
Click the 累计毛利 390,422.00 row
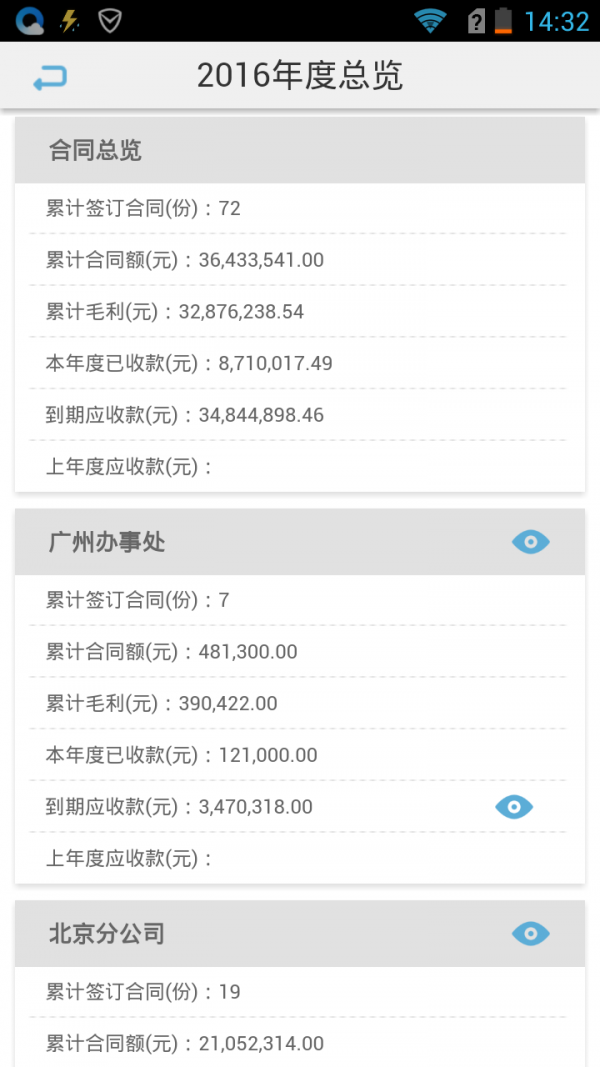300,703
